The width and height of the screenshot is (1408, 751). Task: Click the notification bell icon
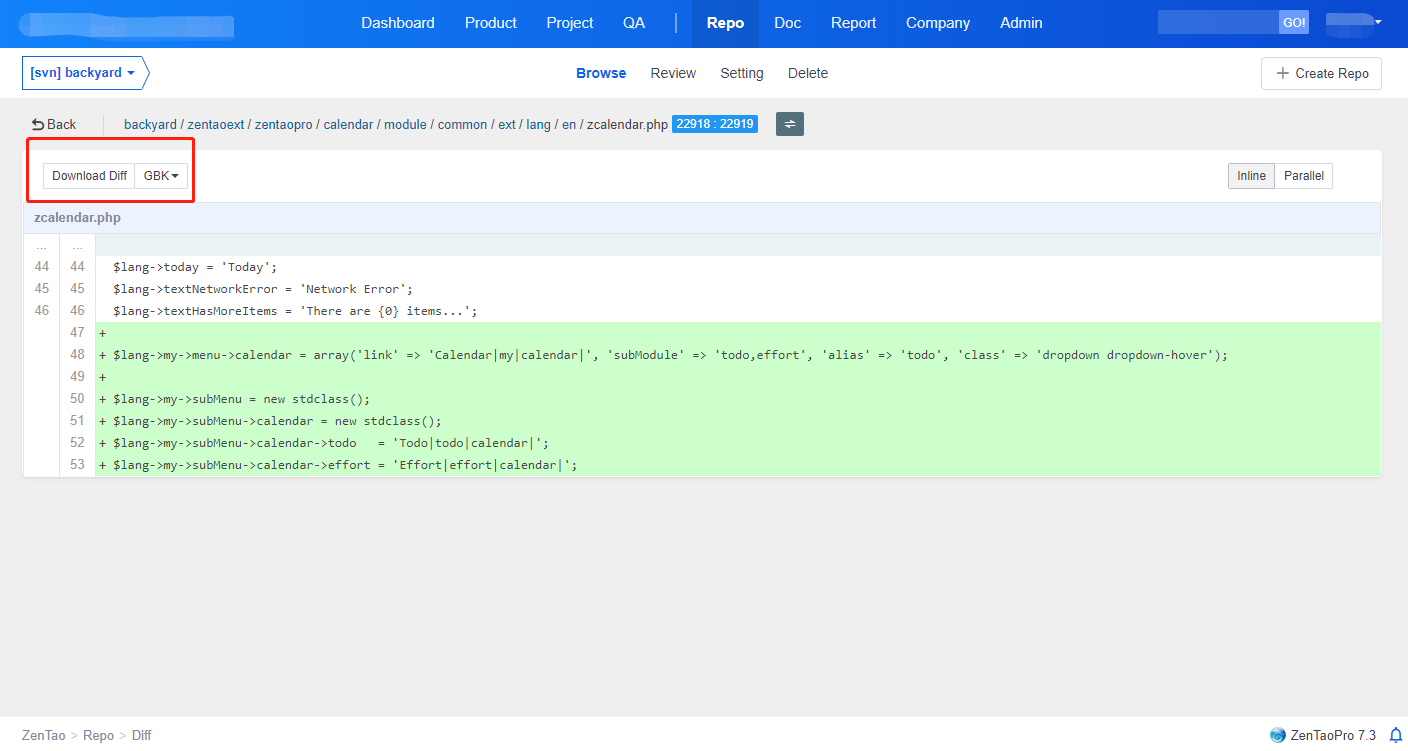click(1396, 735)
